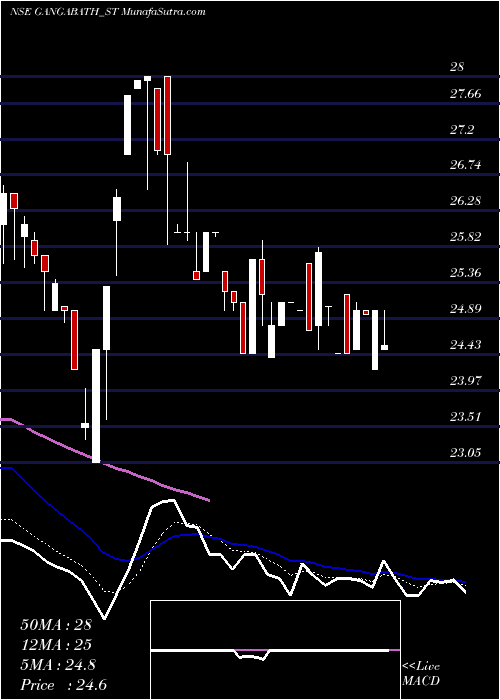The image size is (500, 700).
Task: Click the 5MA : 24.8 readout
Action: tap(58, 665)
